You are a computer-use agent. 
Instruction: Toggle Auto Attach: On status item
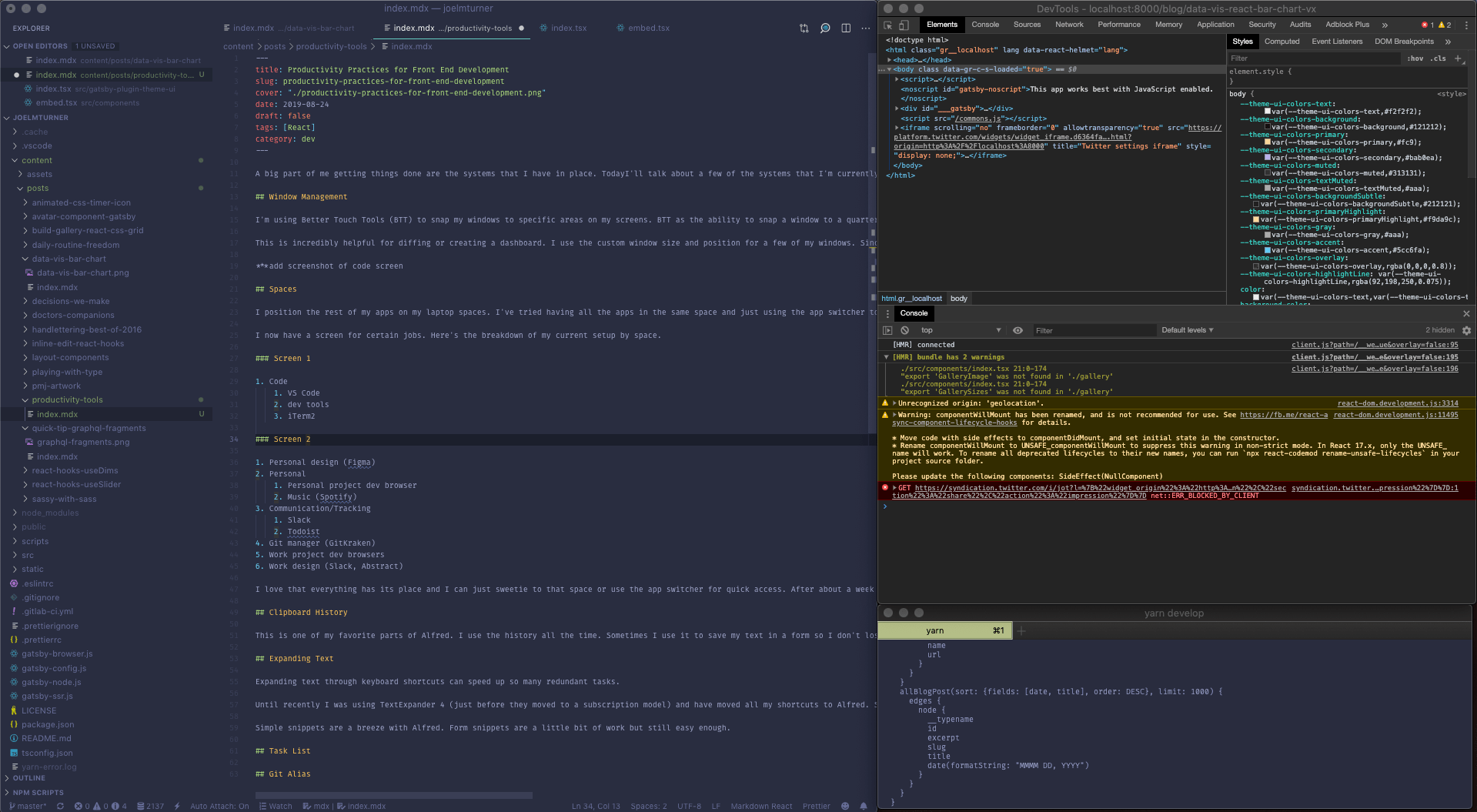219,806
